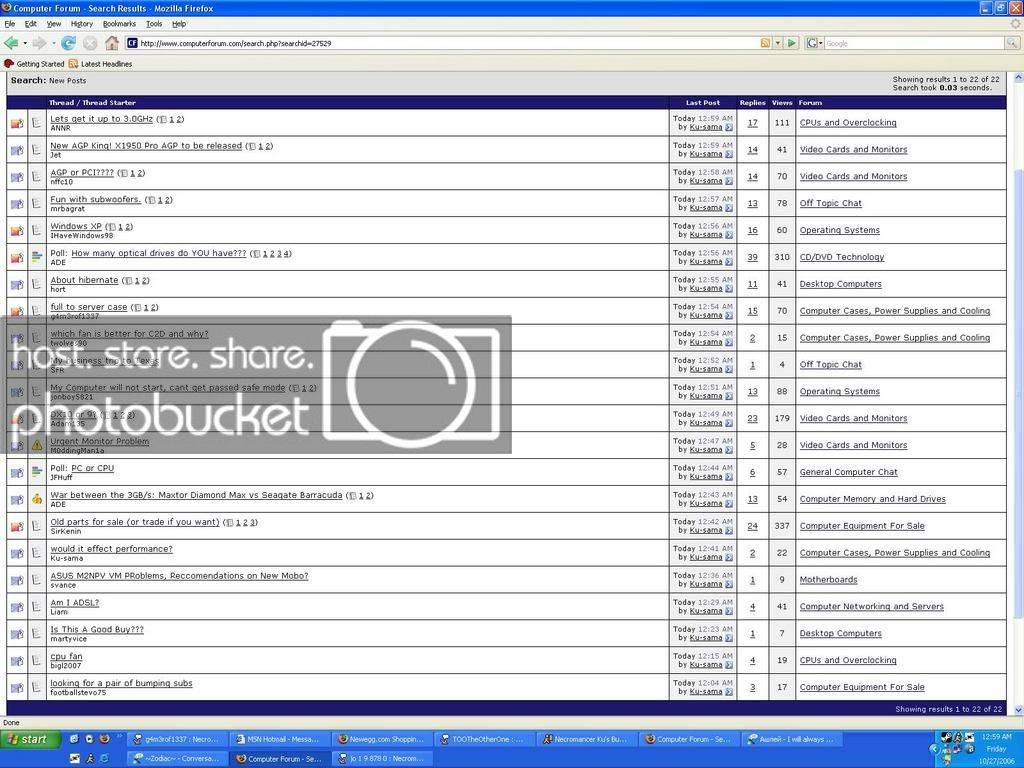The width and height of the screenshot is (1024, 768).
Task: Open the Edit menu
Action: [x=31, y=24]
